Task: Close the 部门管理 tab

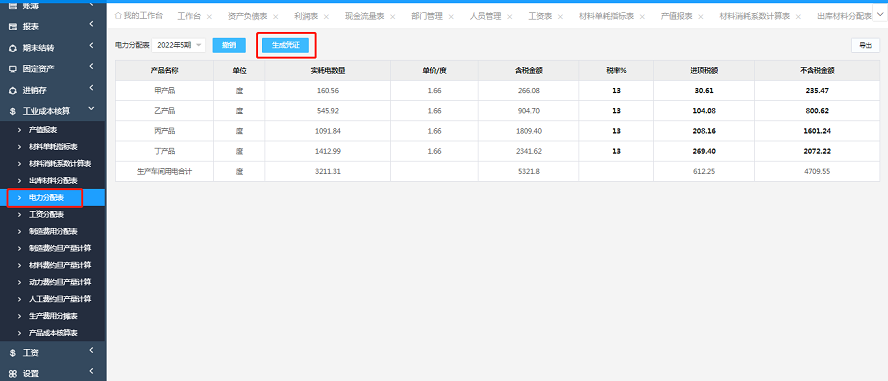Action: (451, 16)
